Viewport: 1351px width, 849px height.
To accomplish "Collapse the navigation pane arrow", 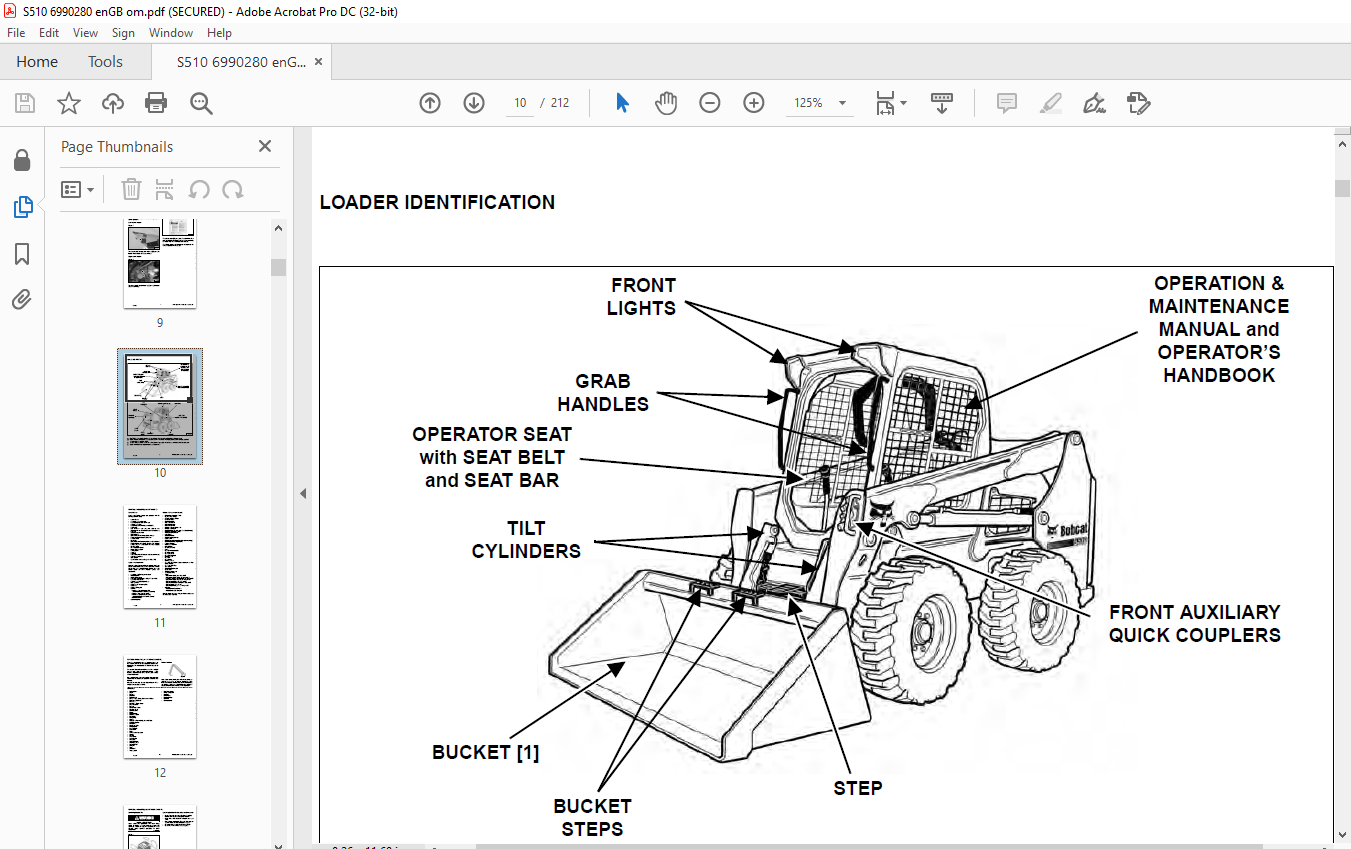I will 302,494.
